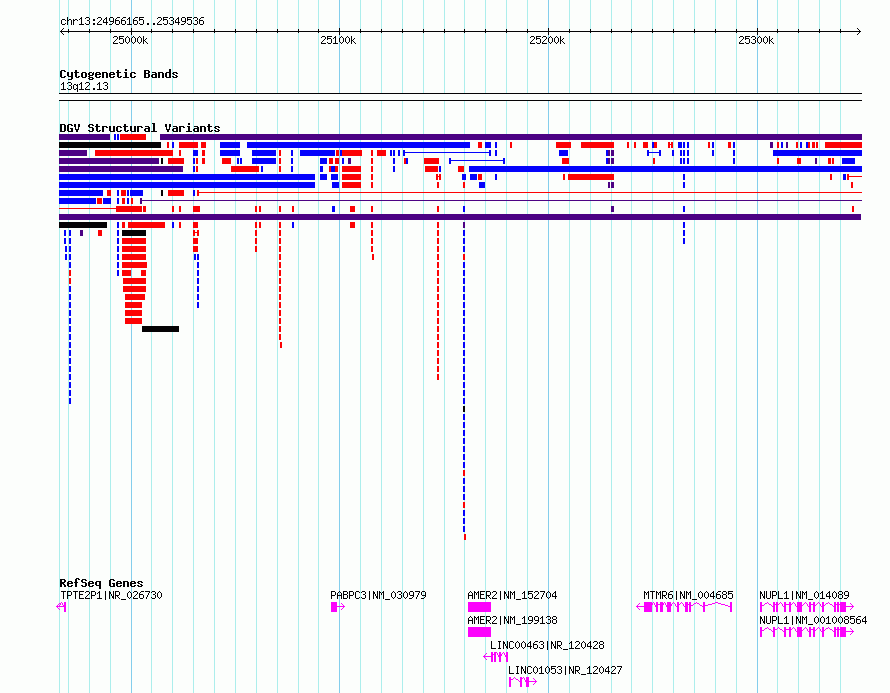Click the DGV Structural Variants track title
The height and width of the screenshot is (693, 890).
coord(140,128)
